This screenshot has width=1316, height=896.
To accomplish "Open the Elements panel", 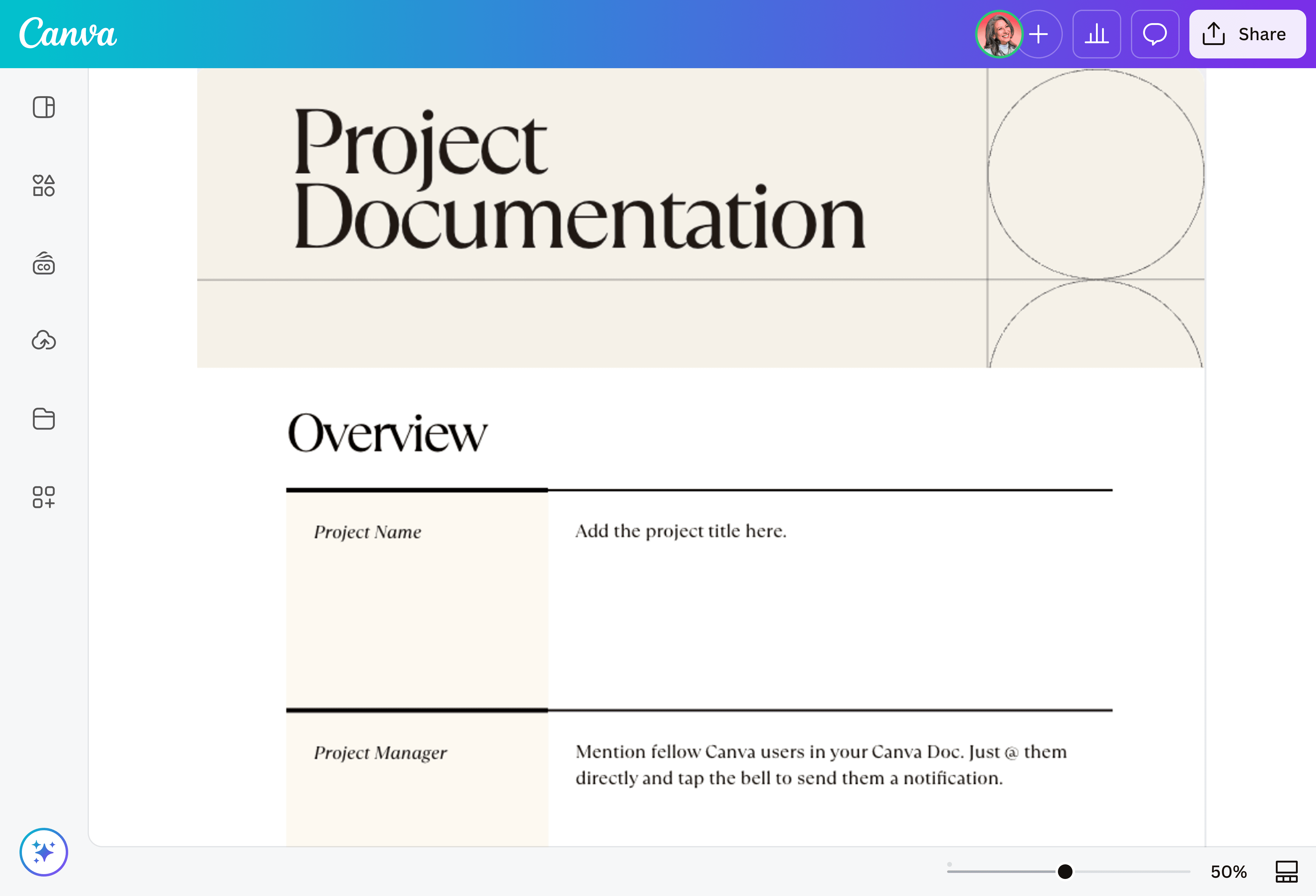I will pos(44,186).
